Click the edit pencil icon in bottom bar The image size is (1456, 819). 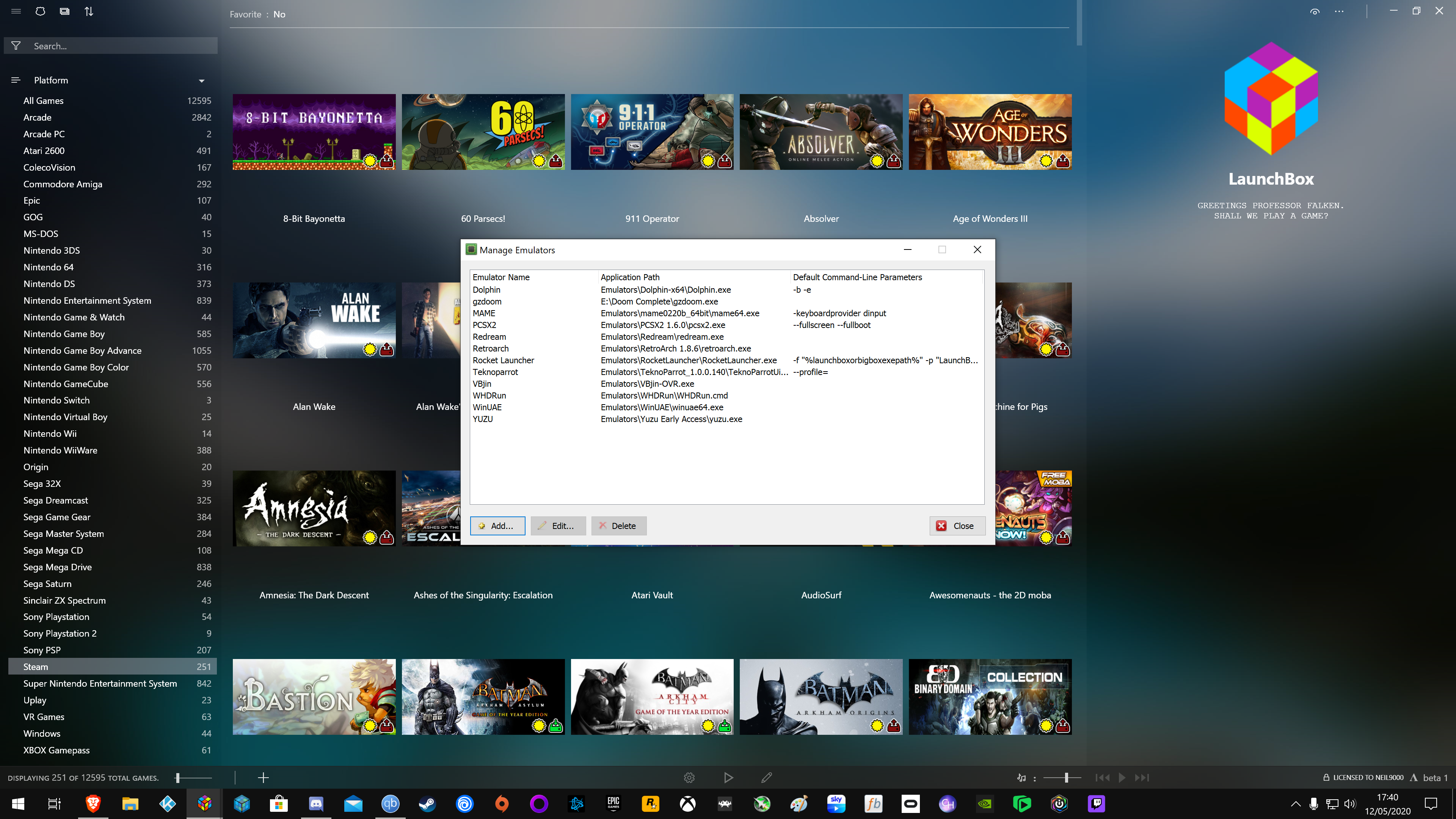[766, 778]
